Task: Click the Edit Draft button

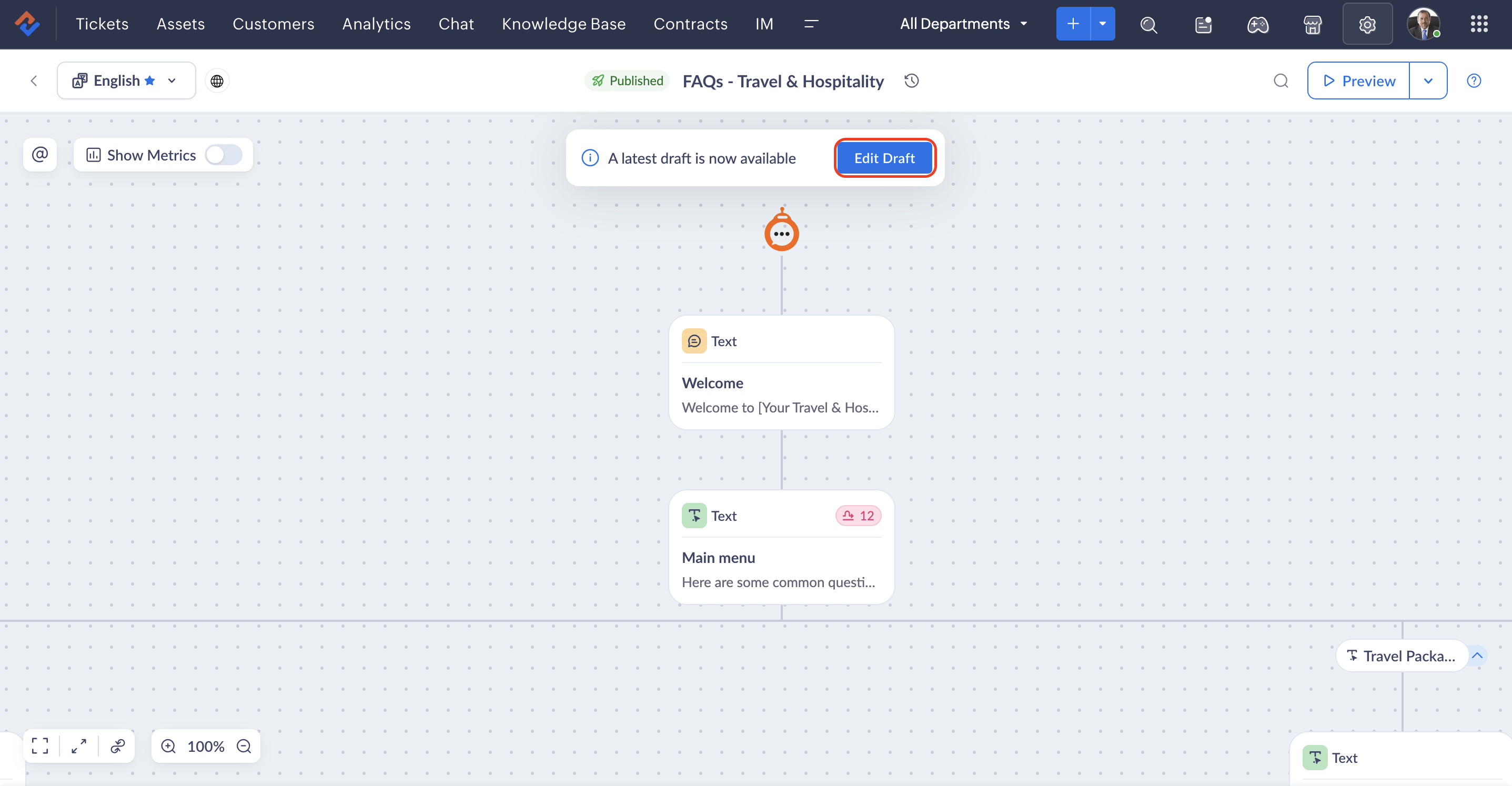Action: tap(884, 158)
